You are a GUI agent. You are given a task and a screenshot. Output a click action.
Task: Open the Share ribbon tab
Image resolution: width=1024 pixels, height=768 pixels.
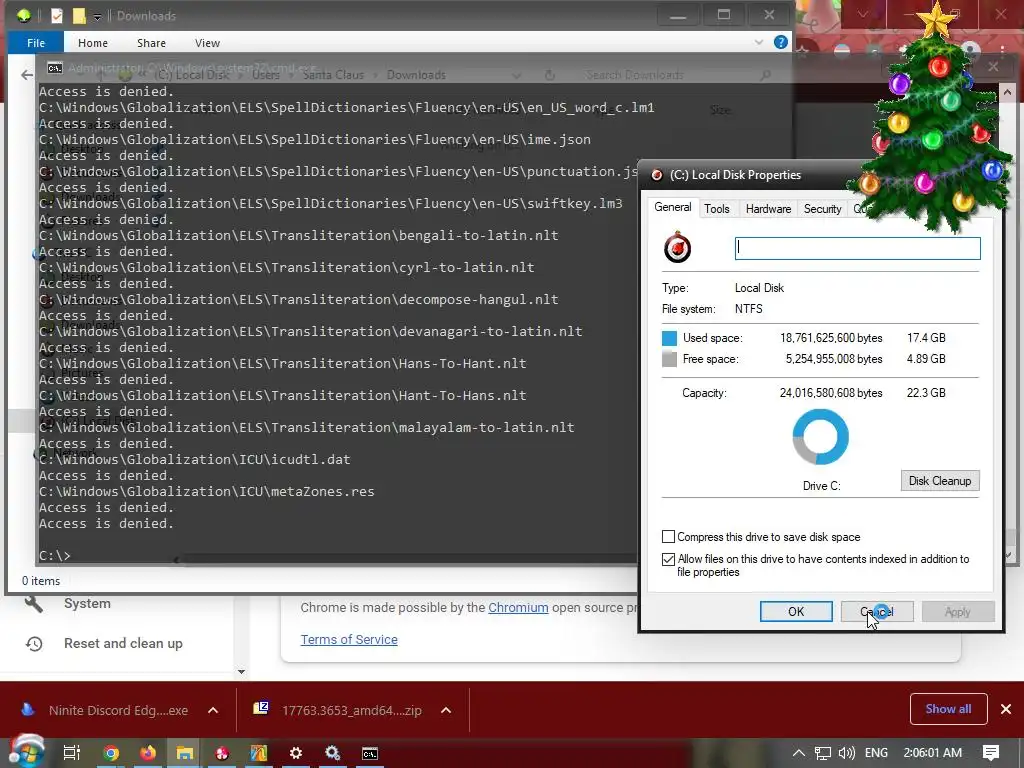click(151, 43)
